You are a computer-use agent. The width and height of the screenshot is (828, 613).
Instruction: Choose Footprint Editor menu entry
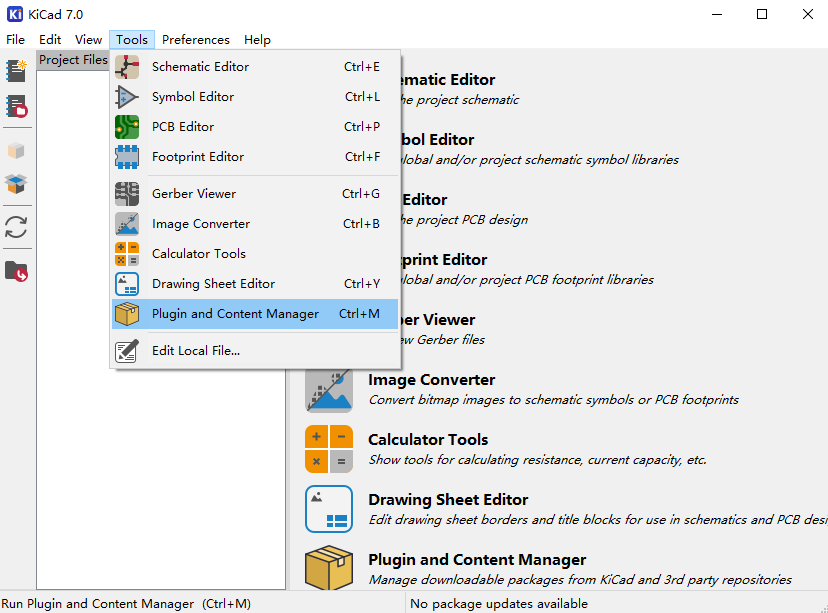click(x=255, y=157)
